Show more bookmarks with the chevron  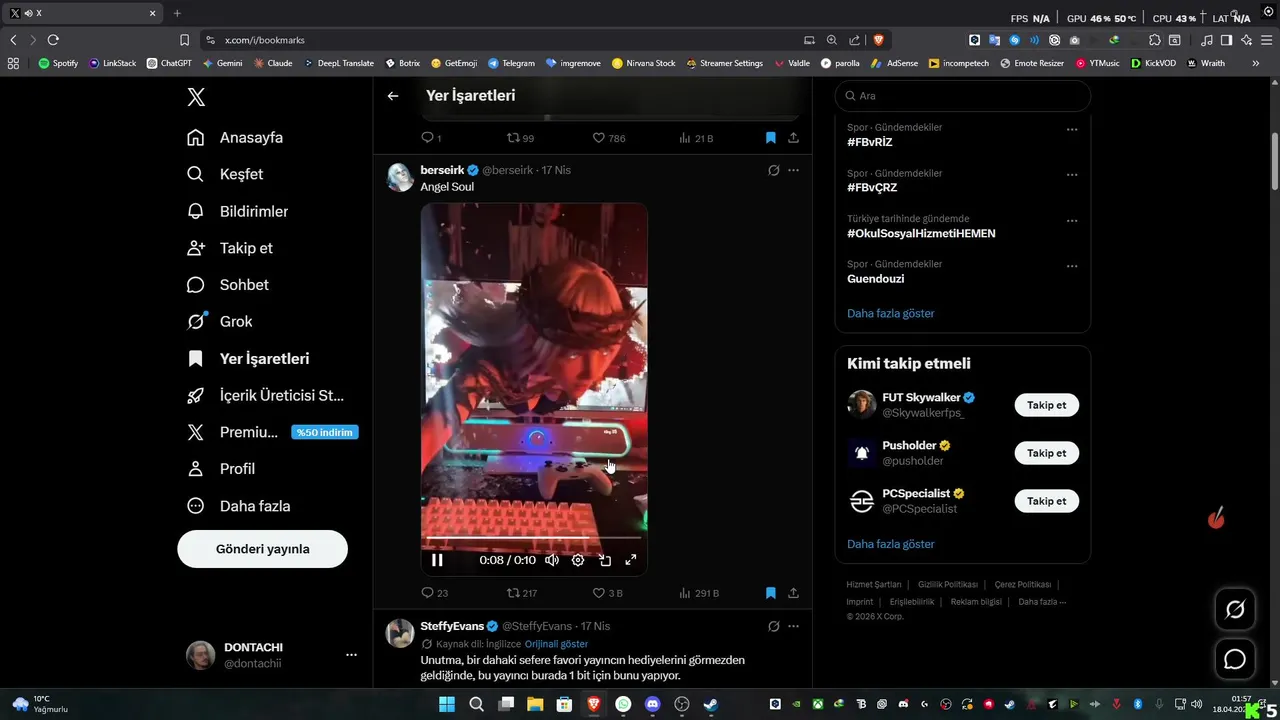[x=1256, y=63]
